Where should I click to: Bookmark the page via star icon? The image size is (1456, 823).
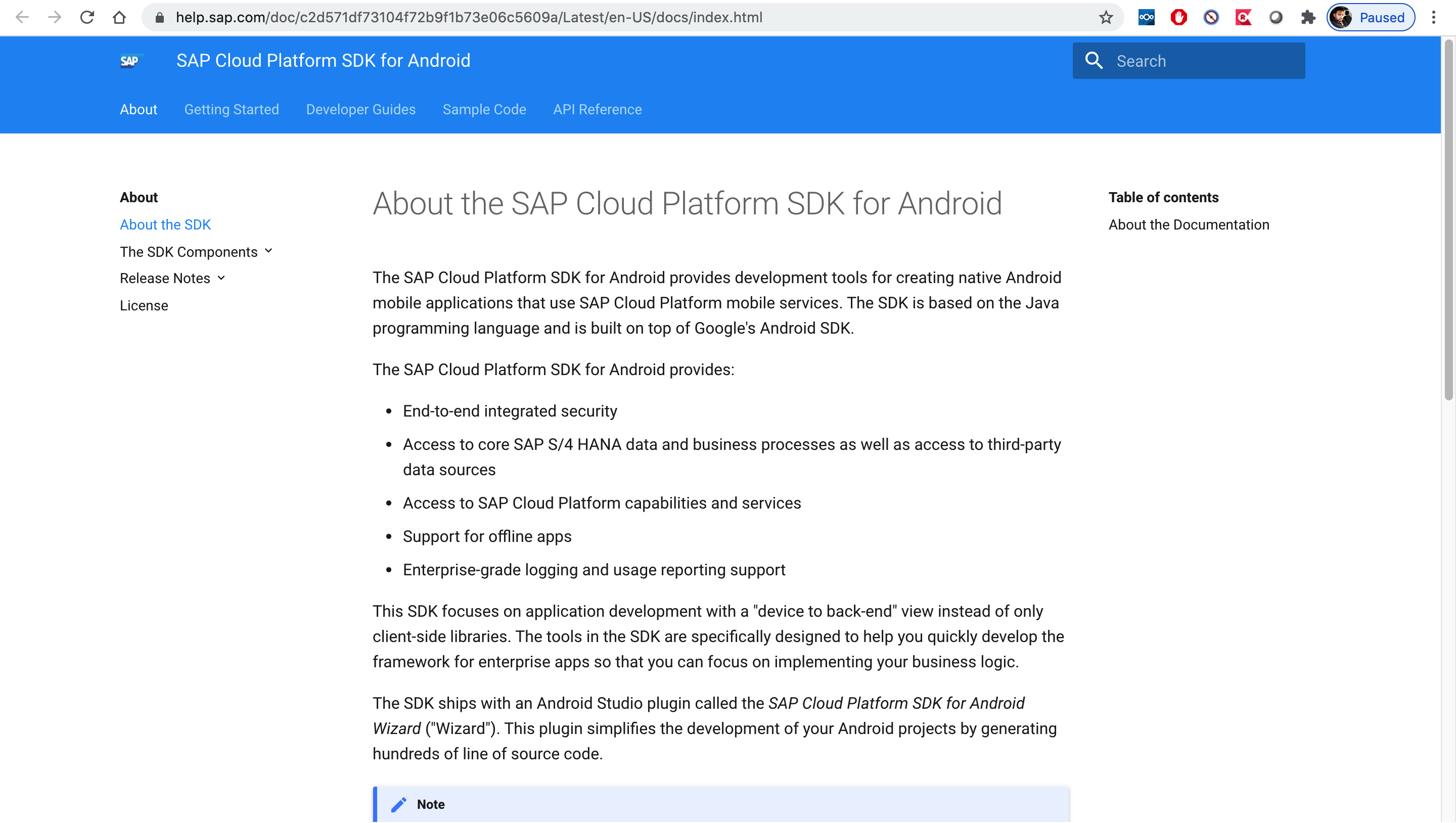(1105, 17)
